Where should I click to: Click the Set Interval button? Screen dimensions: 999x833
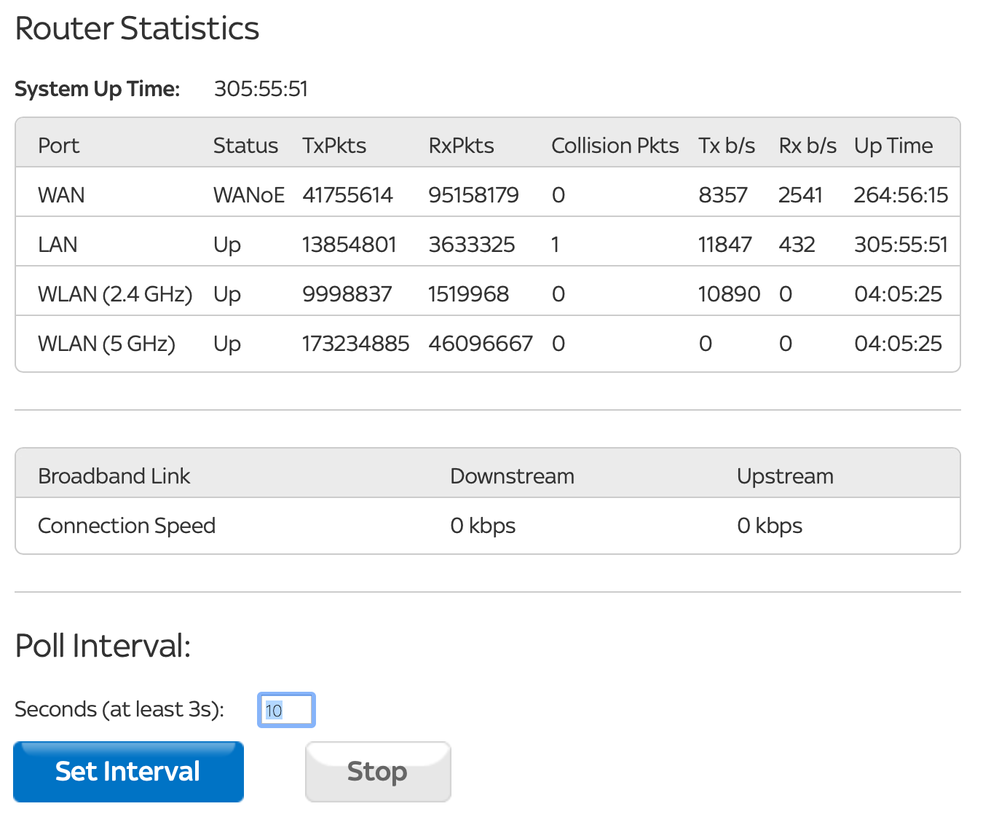[128, 771]
